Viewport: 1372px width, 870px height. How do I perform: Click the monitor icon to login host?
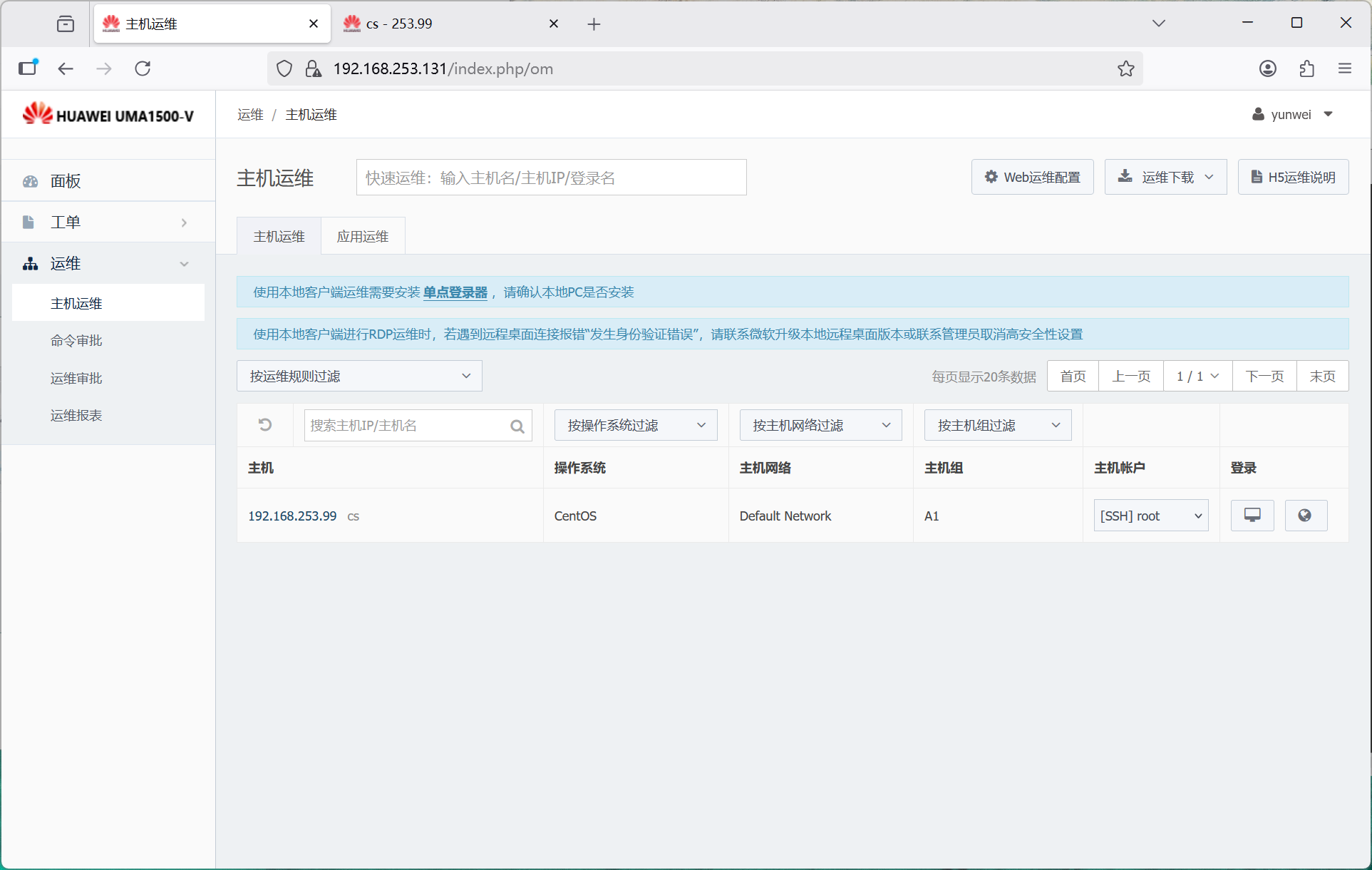1252,516
